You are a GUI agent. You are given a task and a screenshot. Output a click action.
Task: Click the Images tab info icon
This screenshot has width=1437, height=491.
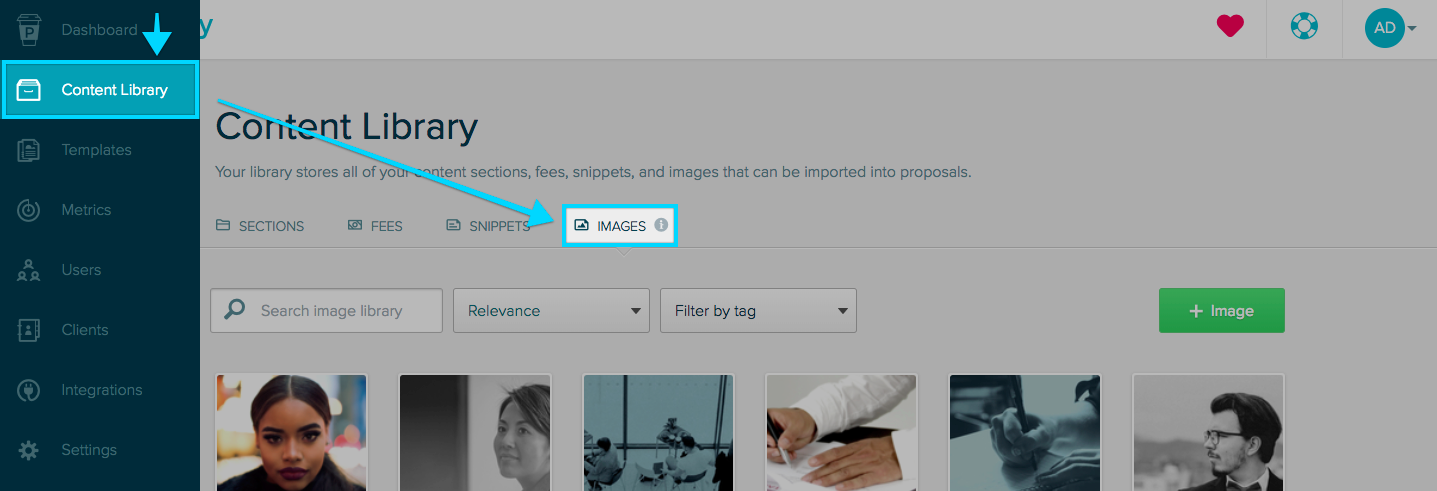(661, 225)
